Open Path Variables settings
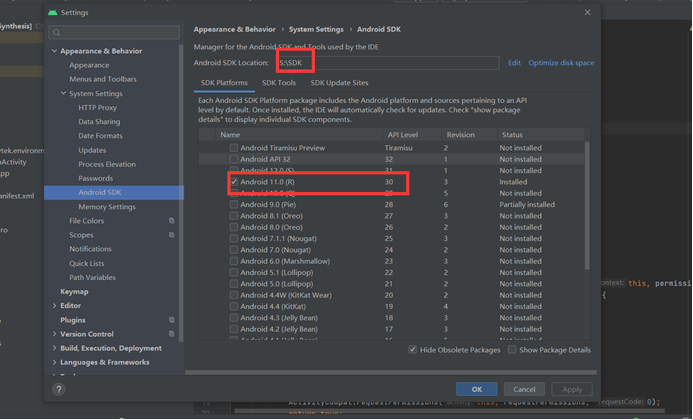 92,277
